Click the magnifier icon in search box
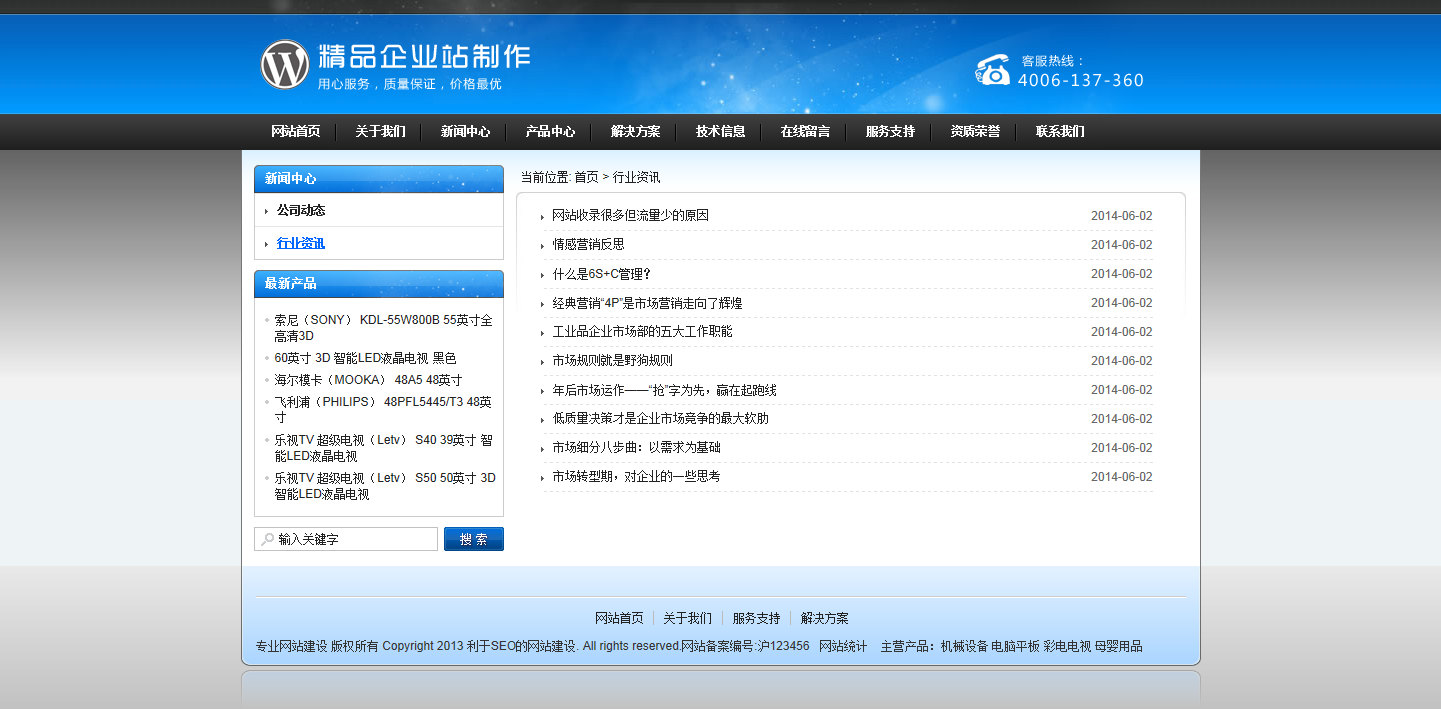 click(267, 539)
